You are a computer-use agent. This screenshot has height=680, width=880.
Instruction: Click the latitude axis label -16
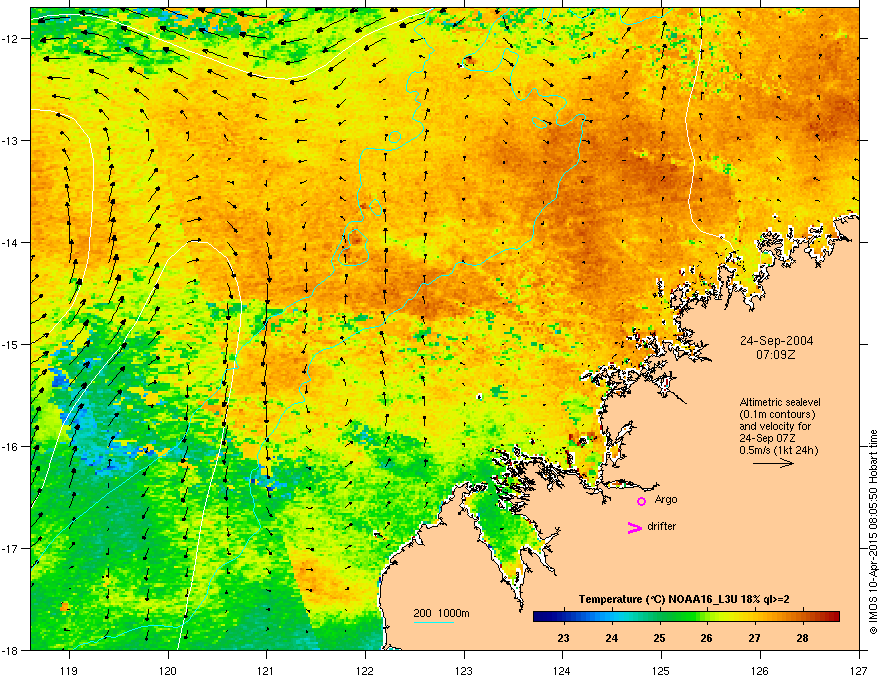coord(11,446)
